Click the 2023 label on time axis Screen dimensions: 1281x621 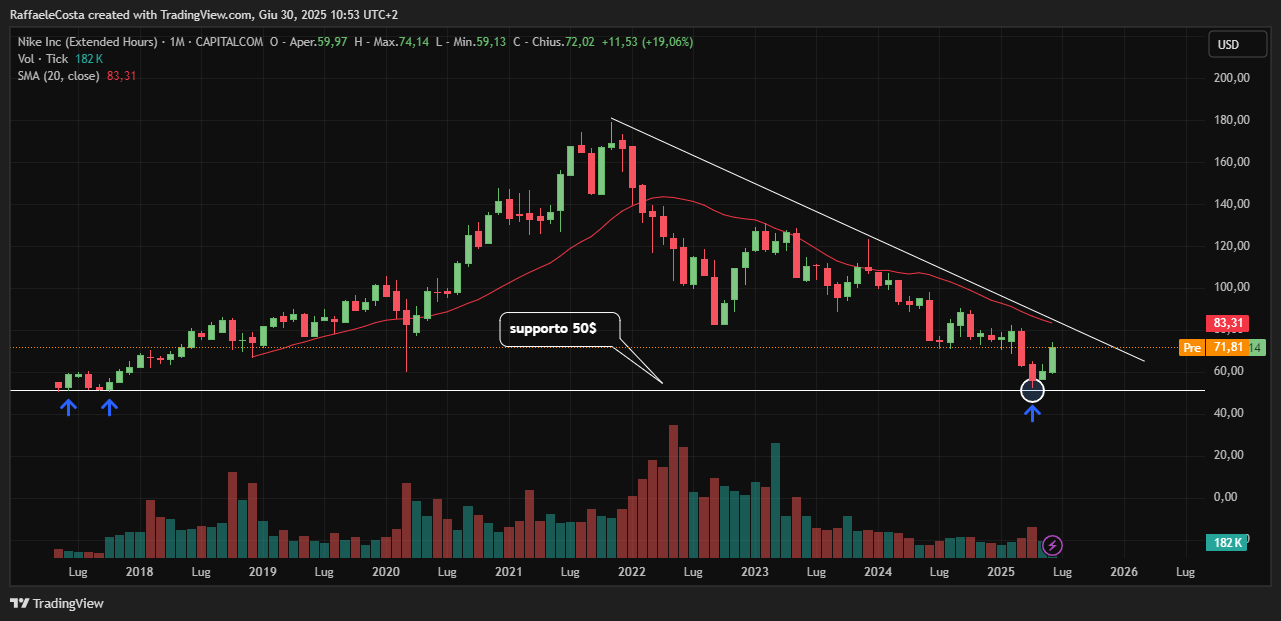point(754,572)
